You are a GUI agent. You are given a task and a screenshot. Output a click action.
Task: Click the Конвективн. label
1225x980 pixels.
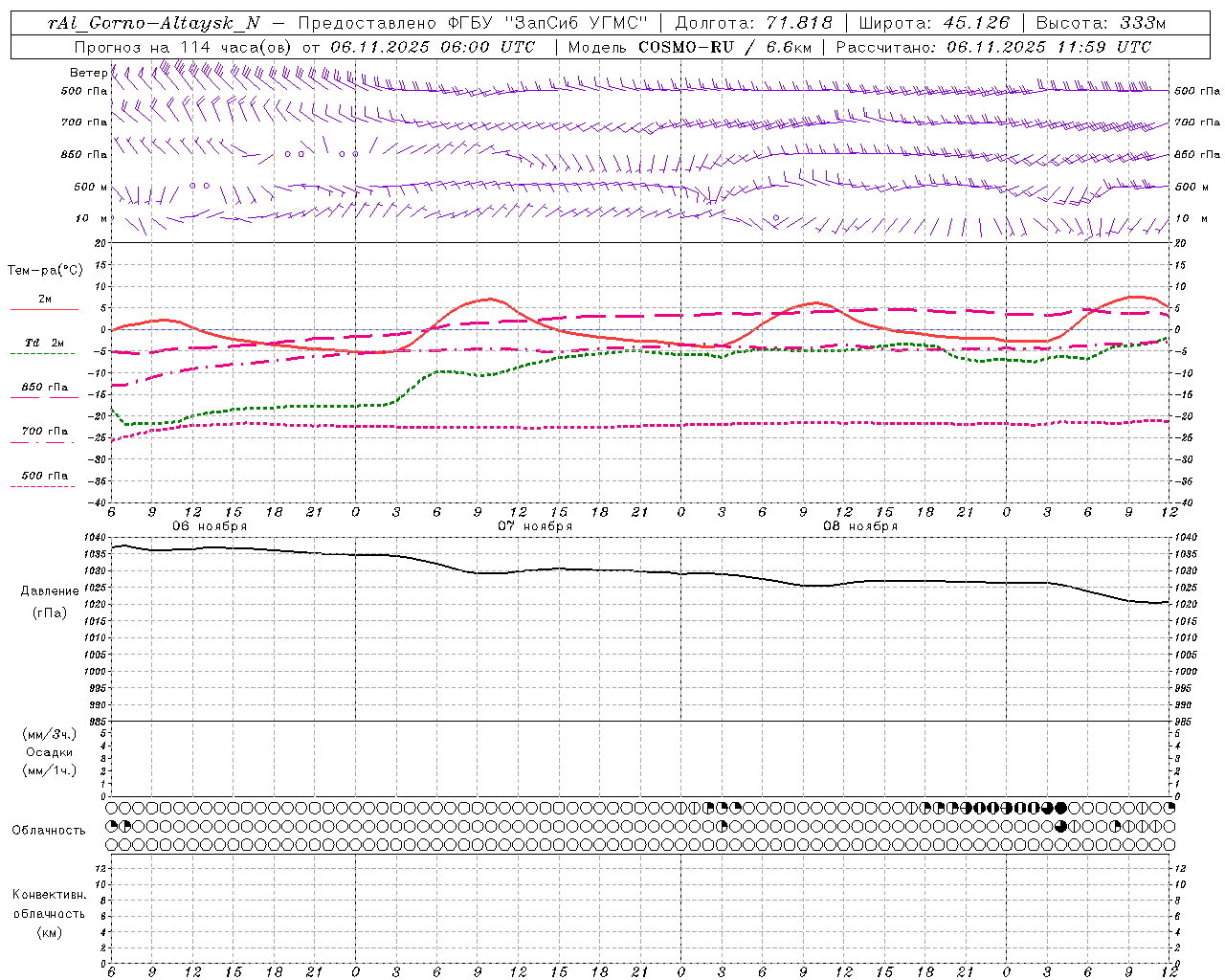[x=50, y=895]
